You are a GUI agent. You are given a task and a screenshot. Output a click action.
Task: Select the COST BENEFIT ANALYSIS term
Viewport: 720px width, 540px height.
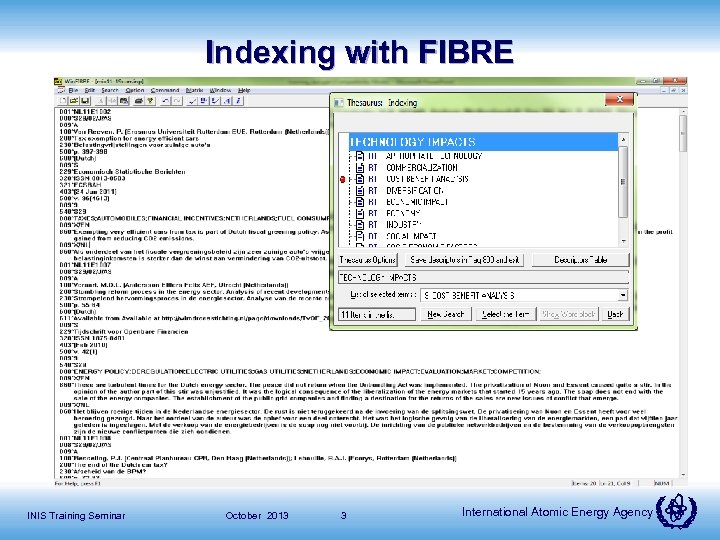(427, 179)
